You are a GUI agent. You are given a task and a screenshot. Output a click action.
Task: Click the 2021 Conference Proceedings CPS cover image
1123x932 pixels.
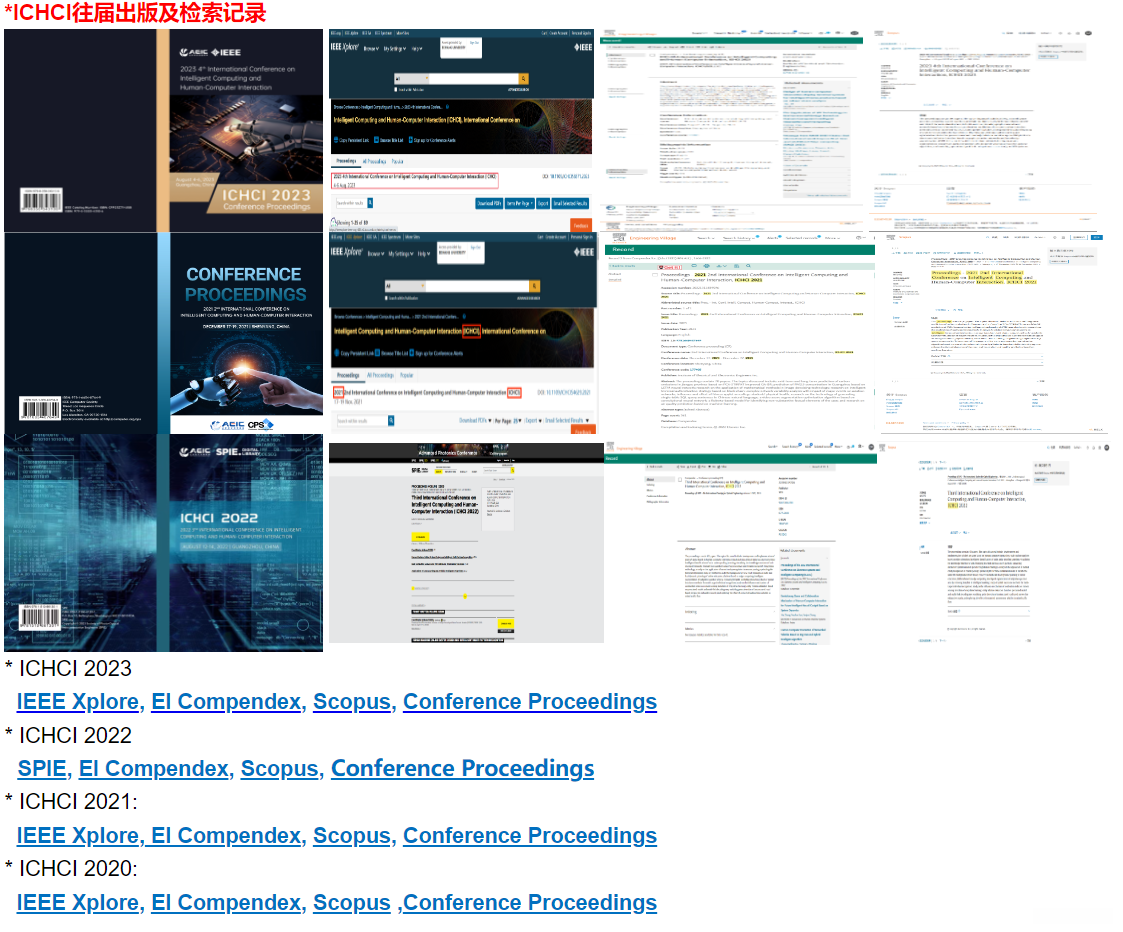coord(163,333)
